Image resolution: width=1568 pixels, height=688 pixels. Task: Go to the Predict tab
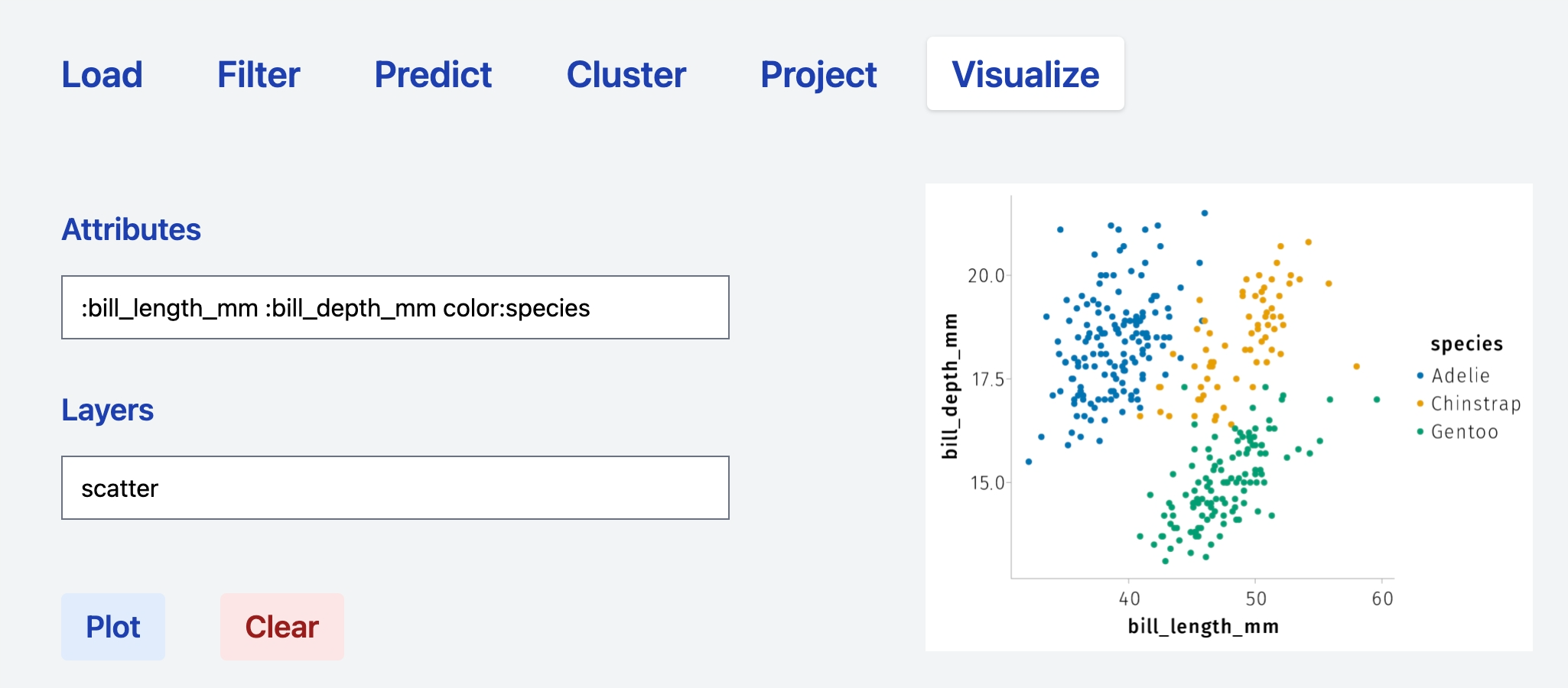click(x=433, y=75)
